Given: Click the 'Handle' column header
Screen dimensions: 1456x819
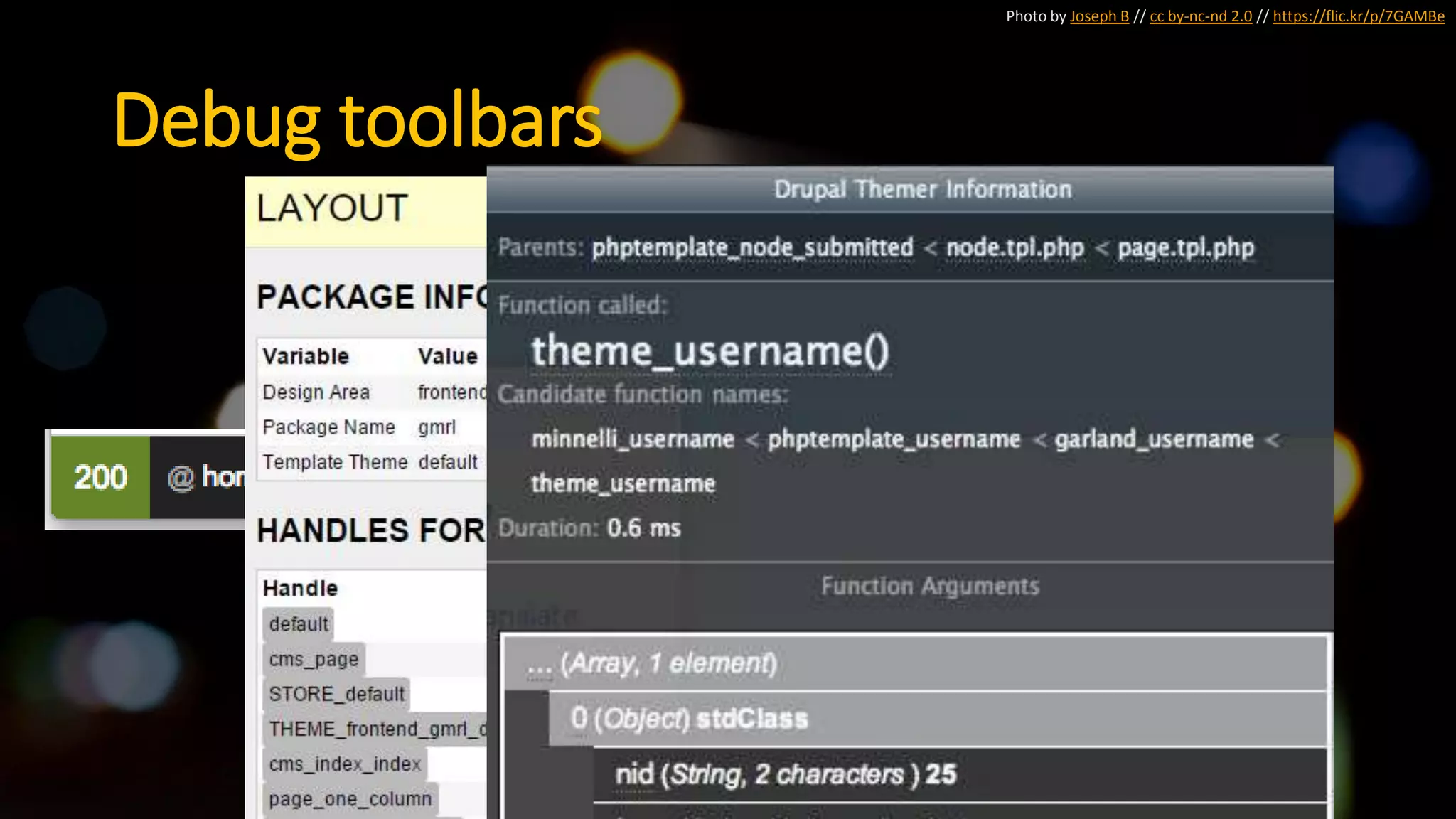Looking at the screenshot, I should click(x=300, y=589).
